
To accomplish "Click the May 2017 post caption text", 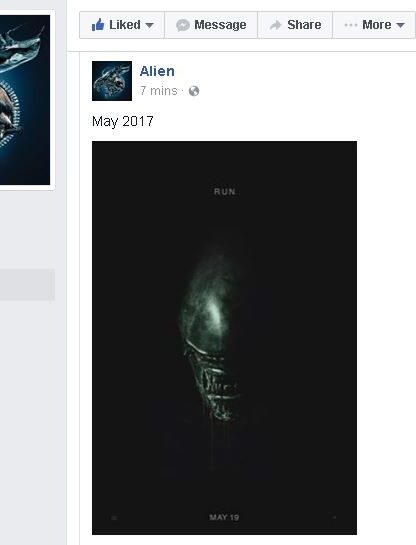I will 123,122.
